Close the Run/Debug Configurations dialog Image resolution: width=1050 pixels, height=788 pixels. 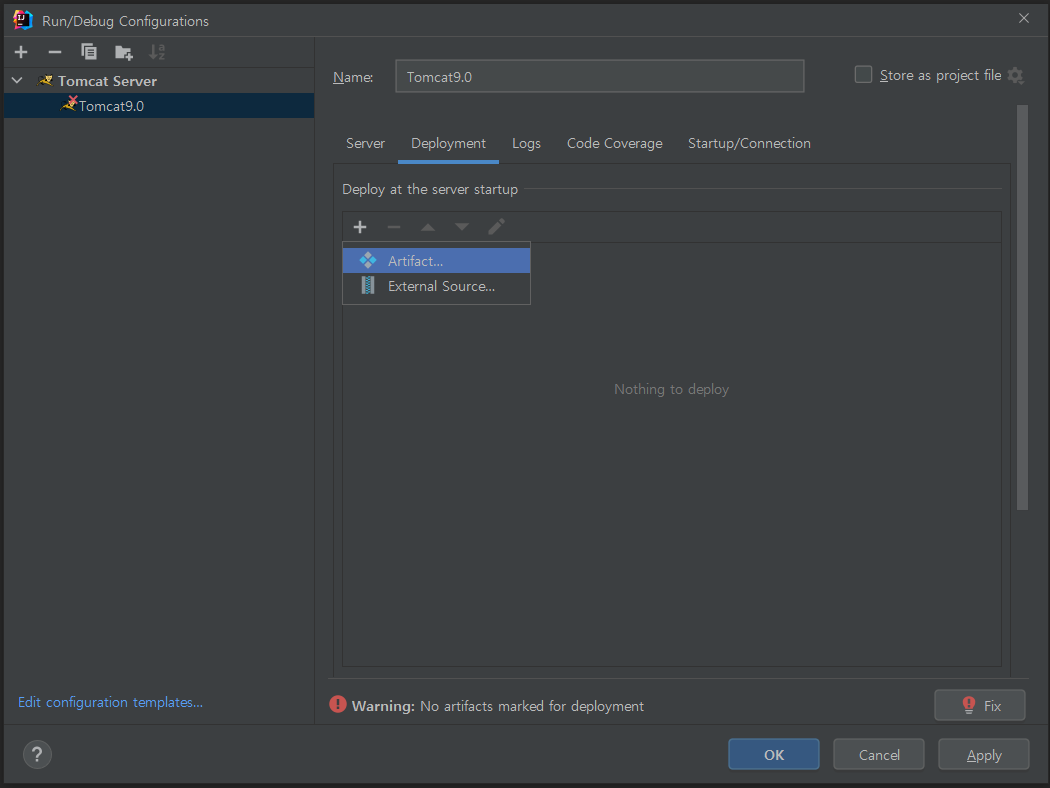coord(1024,18)
